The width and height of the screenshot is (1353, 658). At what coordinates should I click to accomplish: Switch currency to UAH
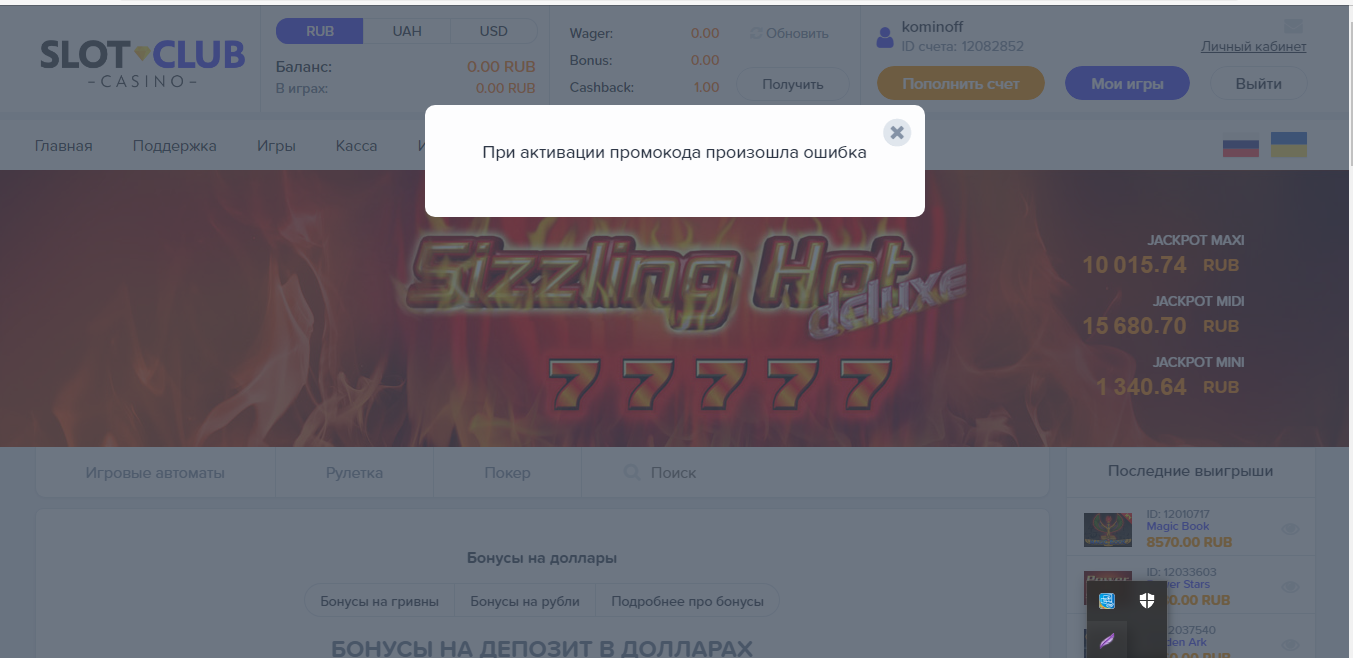(x=407, y=31)
